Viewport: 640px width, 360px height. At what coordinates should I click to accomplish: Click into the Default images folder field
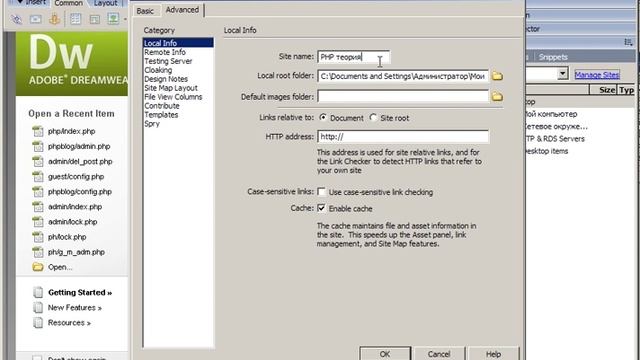point(403,97)
